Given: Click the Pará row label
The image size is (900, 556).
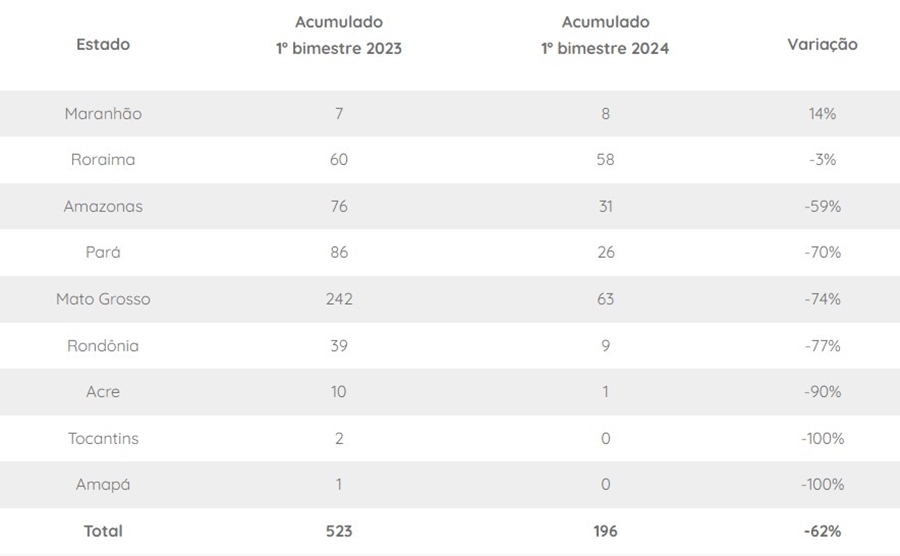Looking at the screenshot, I should 103,253.
